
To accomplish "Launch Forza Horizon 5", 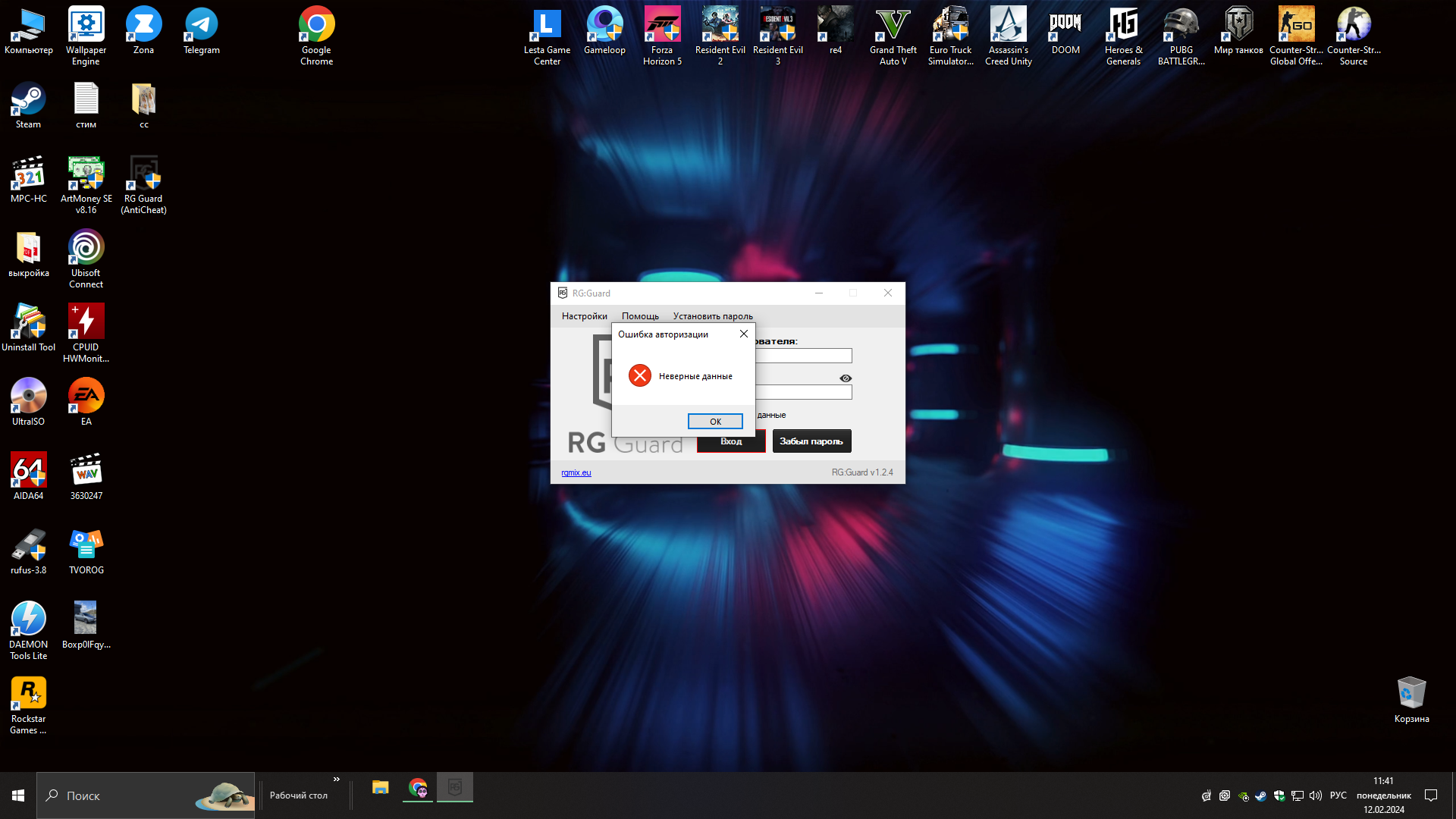I will 662,24.
